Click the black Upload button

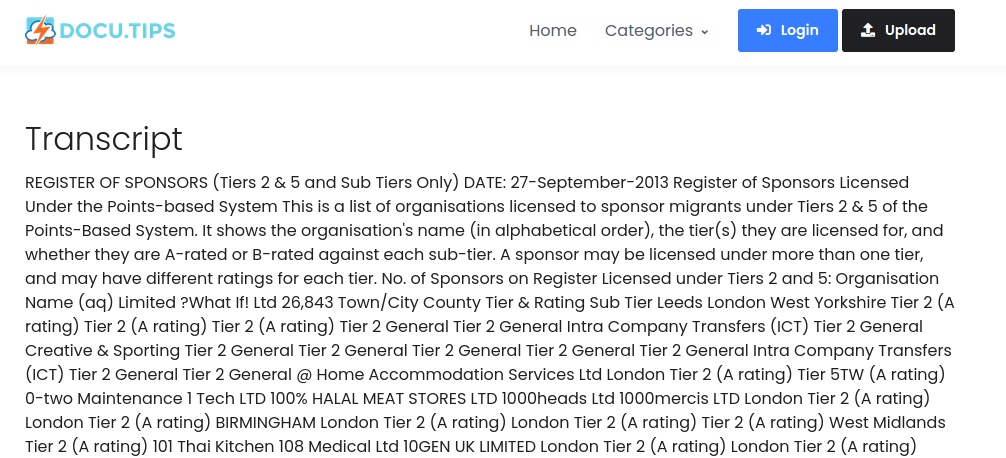click(x=898, y=30)
